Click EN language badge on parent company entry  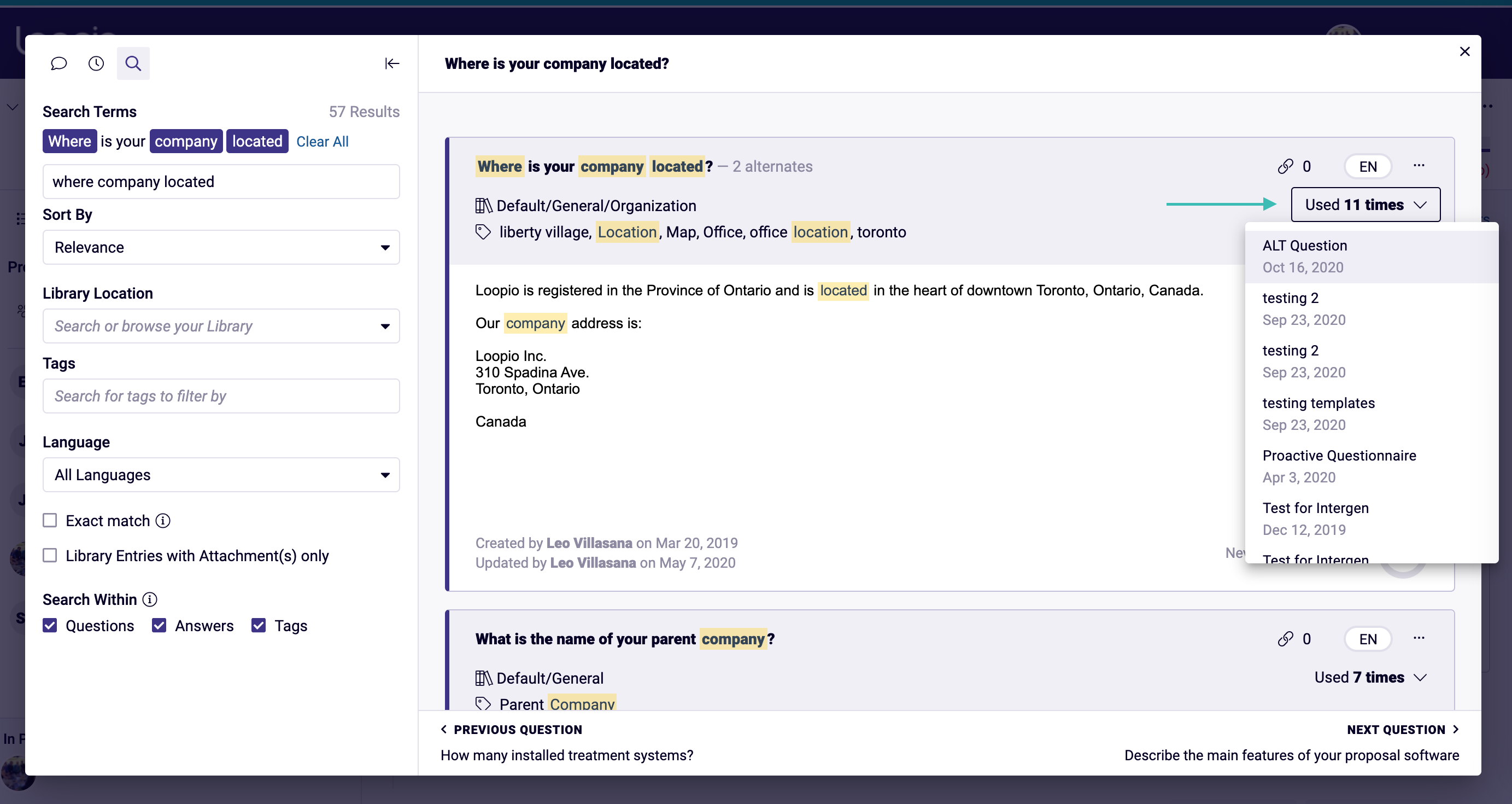[x=1368, y=639]
